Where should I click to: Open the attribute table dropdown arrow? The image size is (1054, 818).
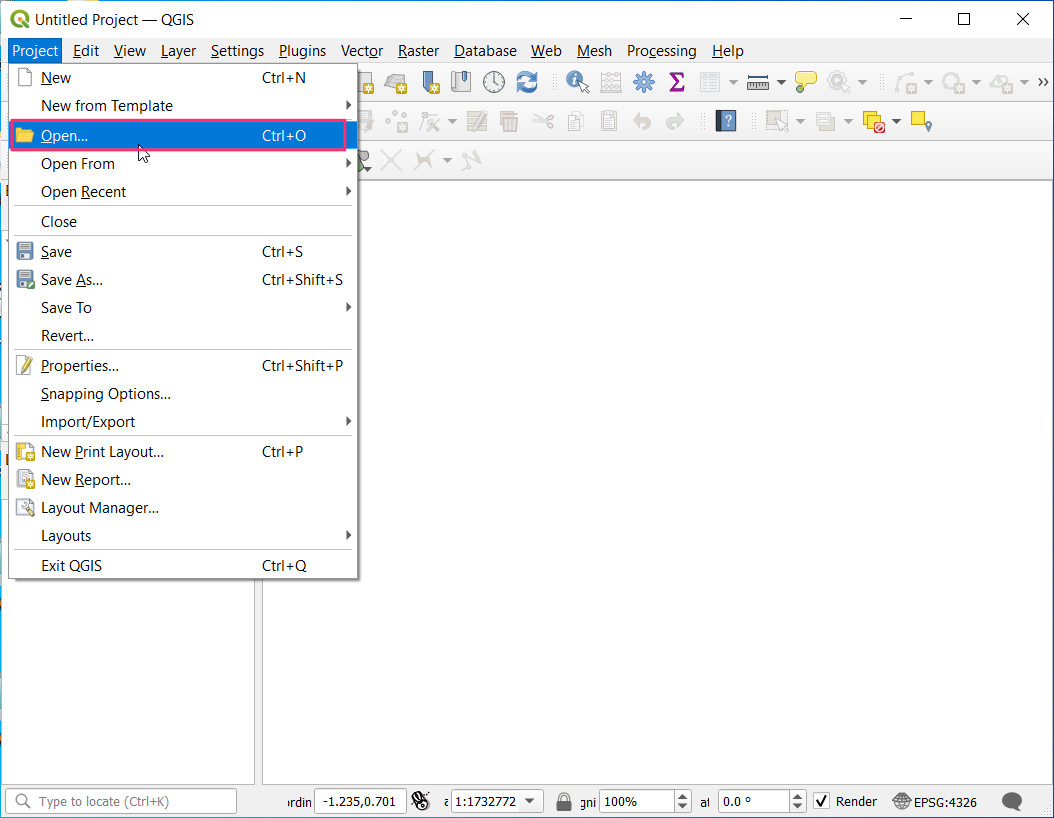tap(733, 83)
